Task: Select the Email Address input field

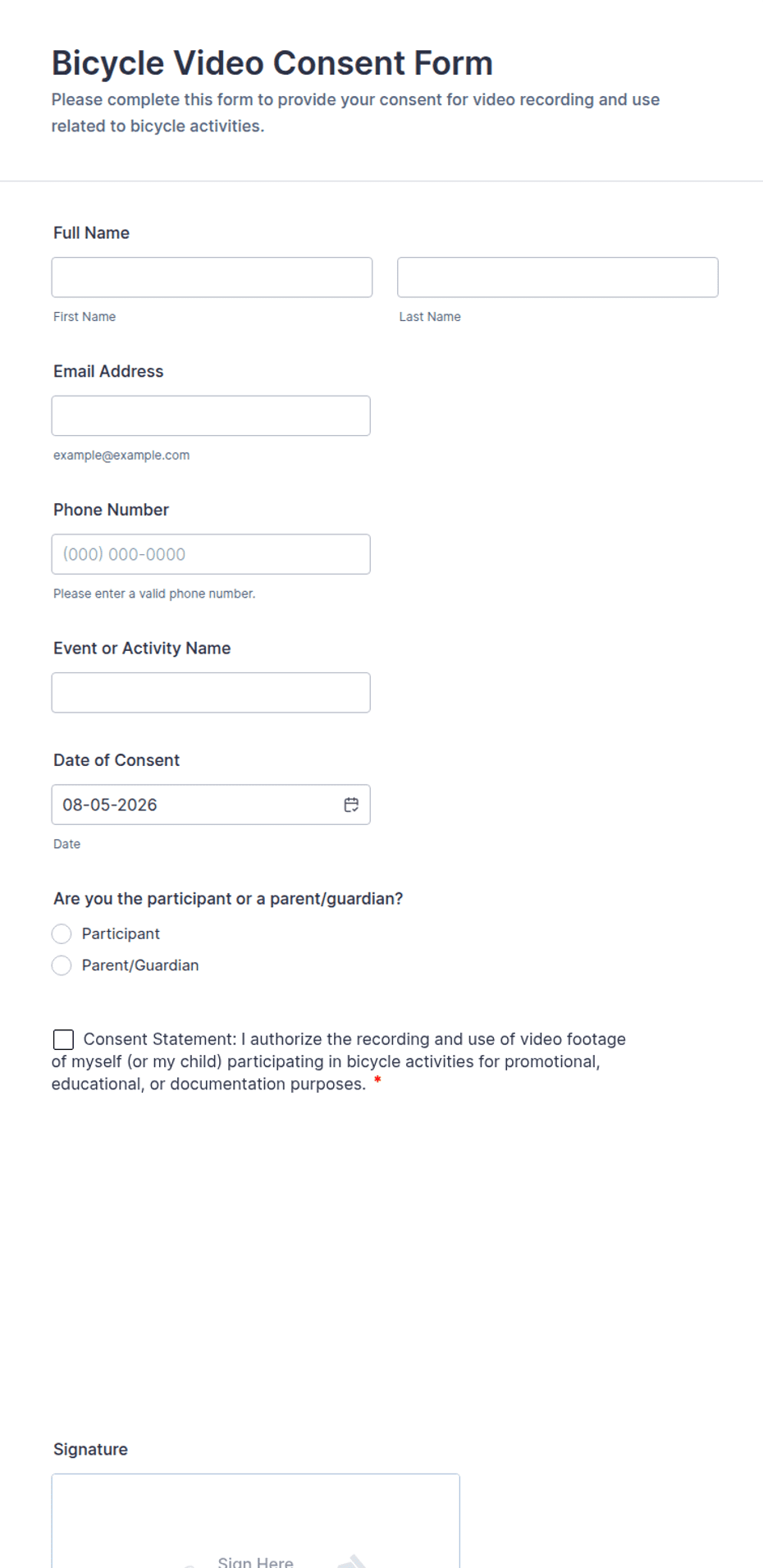Action: coord(211,415)
